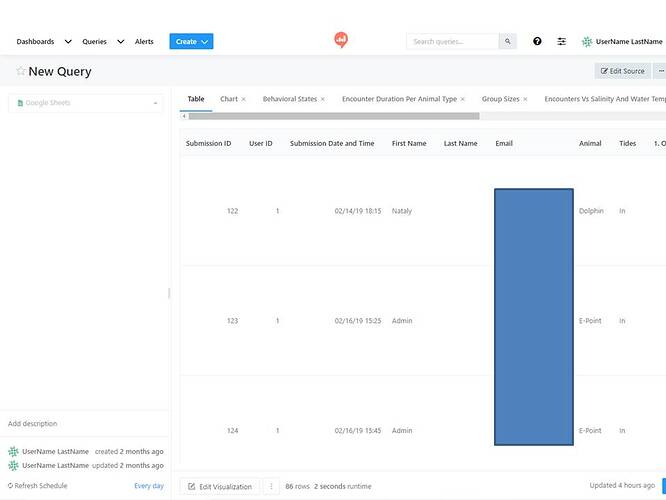The height and width of the screenshot is (500, 666).
Task: Close the Behavioral States tab
Action: point(323,99)
